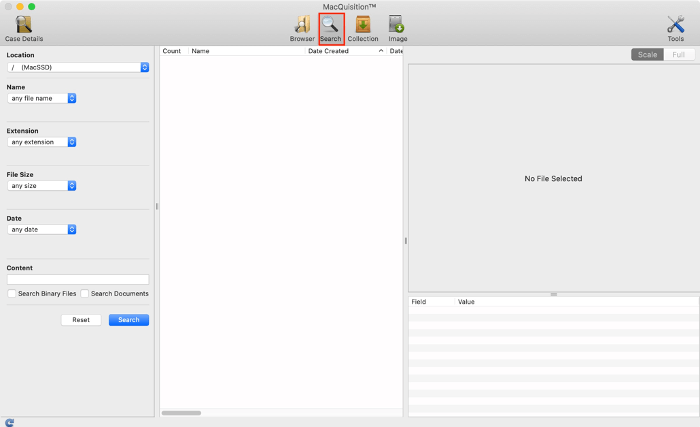700x427 pixels.
Task: Click the status icon in bottom-left corner
Action: [x=10, y=422]
